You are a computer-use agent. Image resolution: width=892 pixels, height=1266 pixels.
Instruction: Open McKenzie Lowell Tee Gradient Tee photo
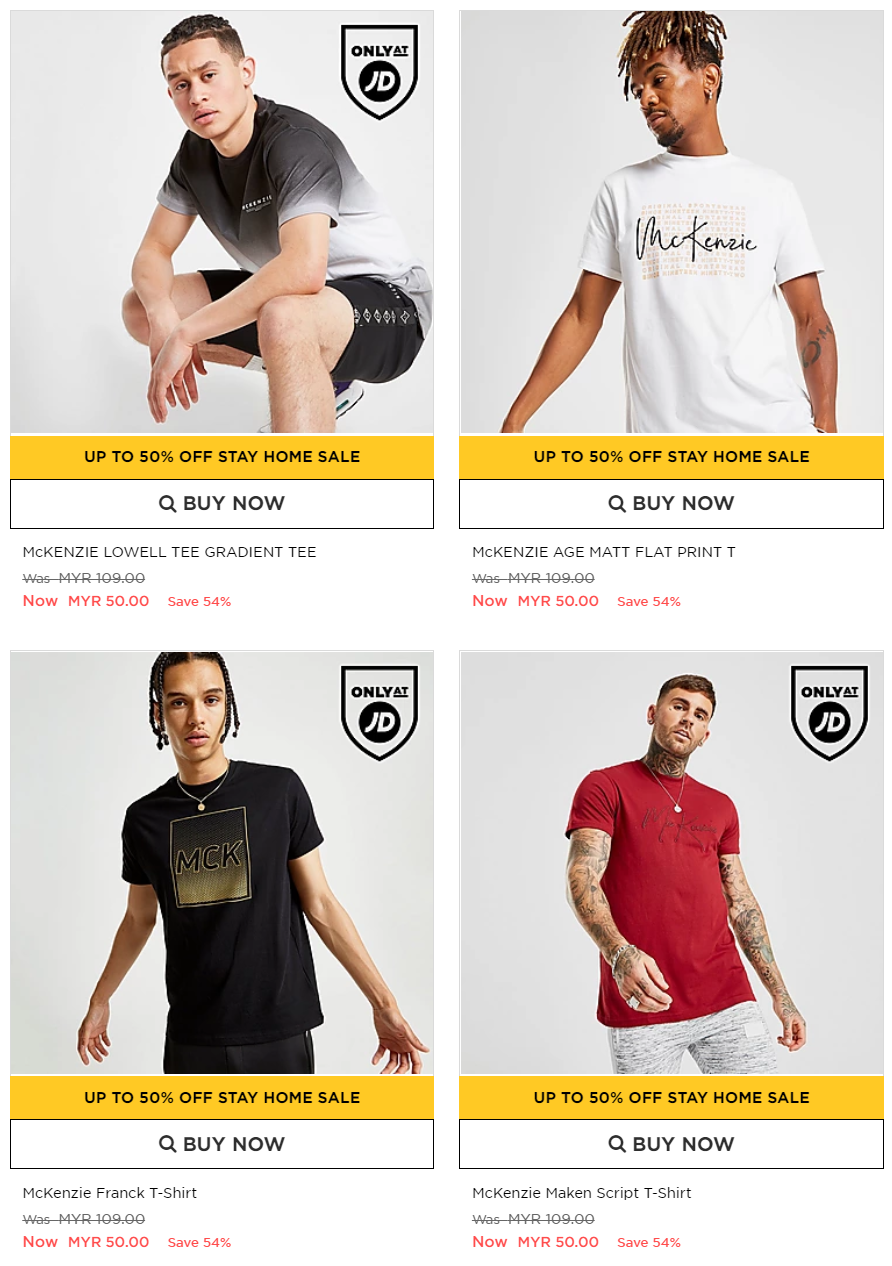[x=222, y=222]
